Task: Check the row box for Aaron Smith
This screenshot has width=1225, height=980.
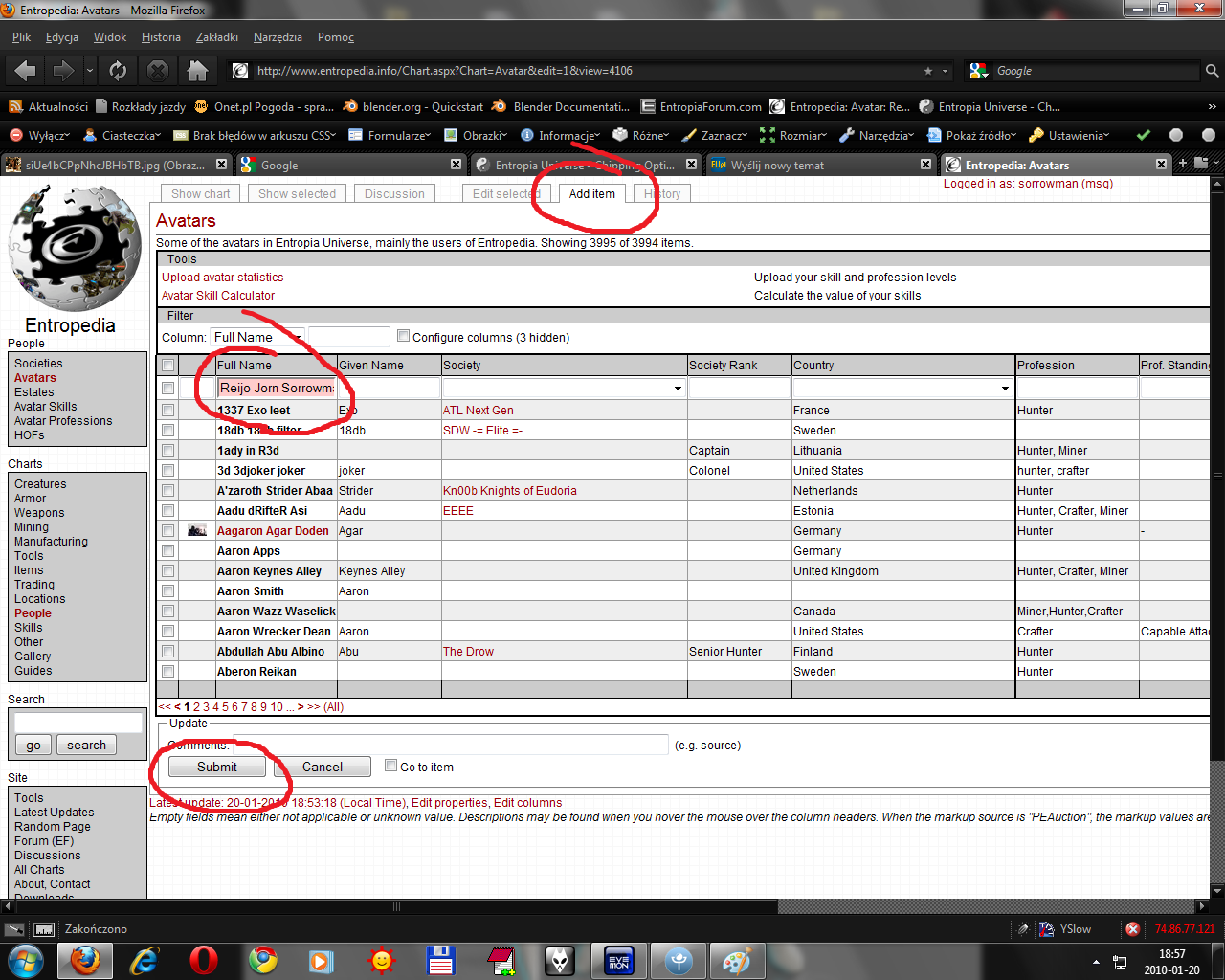Action: (x=168, y=591)
